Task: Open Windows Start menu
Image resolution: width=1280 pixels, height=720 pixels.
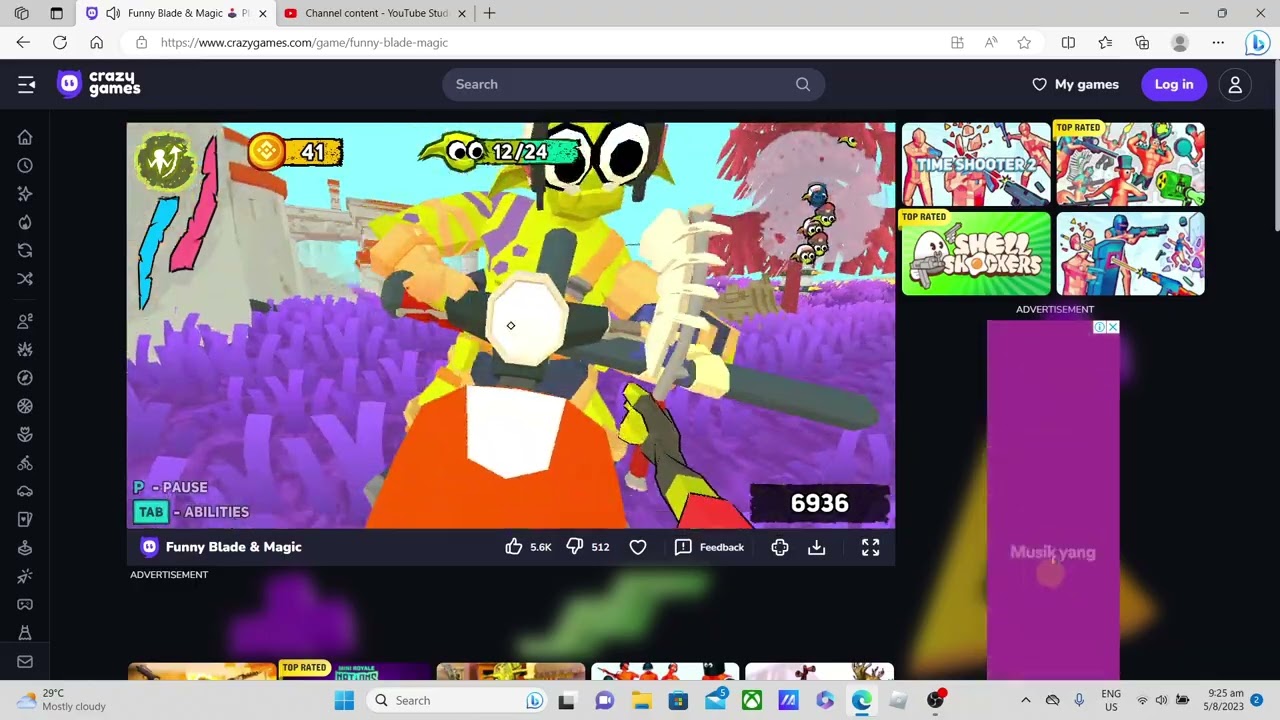Action: click(344, 700)
